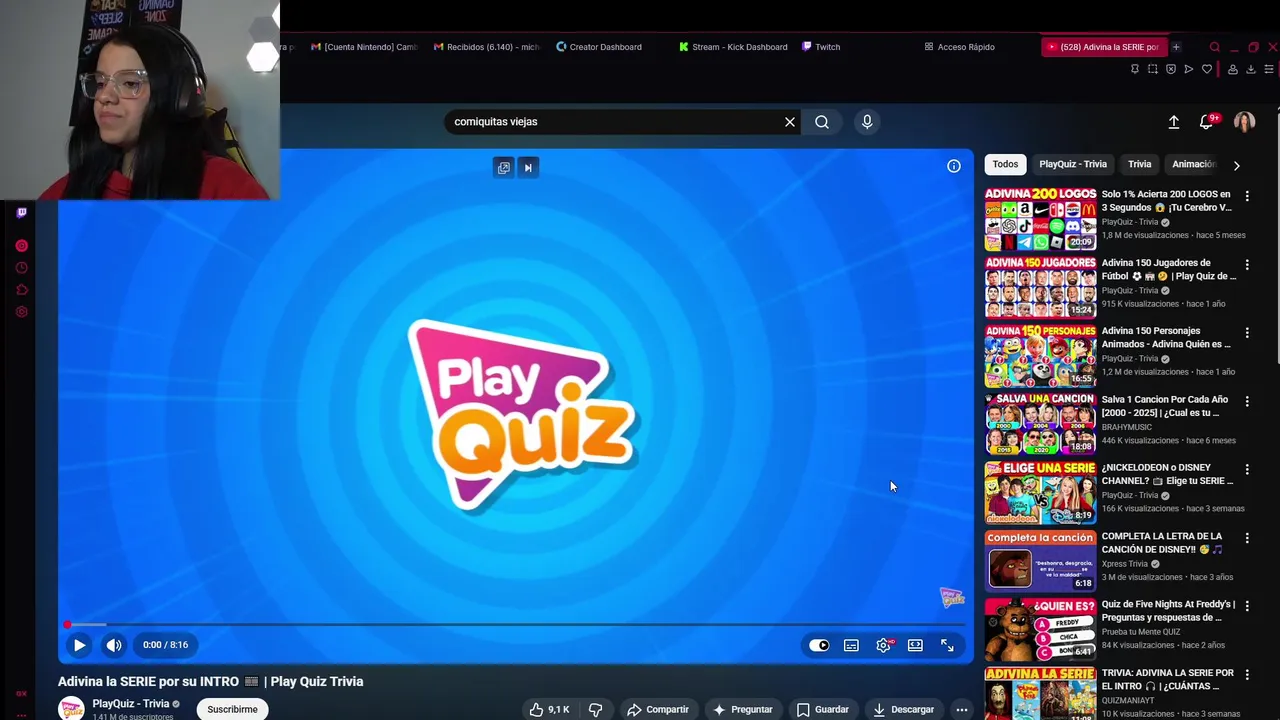Click the Descargar download button

pyautogui.click(x=903, y=710)
